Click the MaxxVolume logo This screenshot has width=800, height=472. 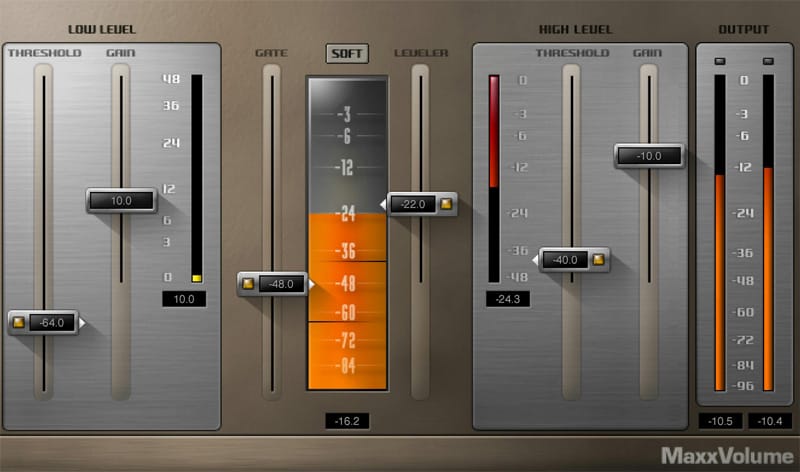coord(727,456)
